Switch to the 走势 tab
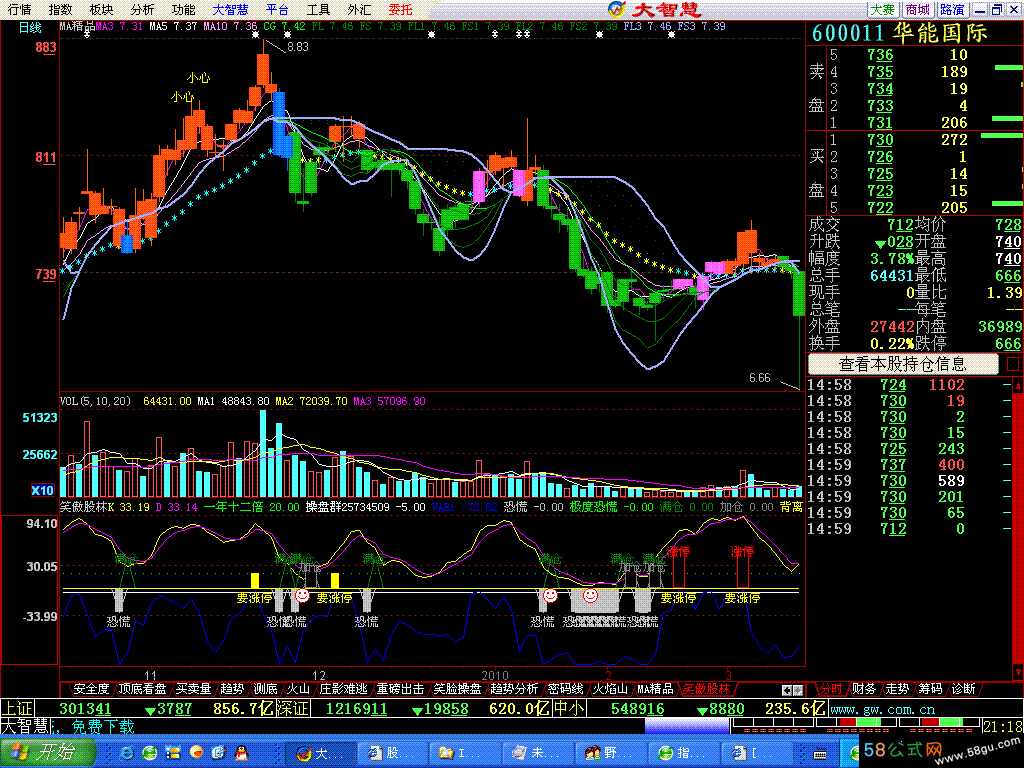This screenshot has width=1024, height=768. (897, 689)
